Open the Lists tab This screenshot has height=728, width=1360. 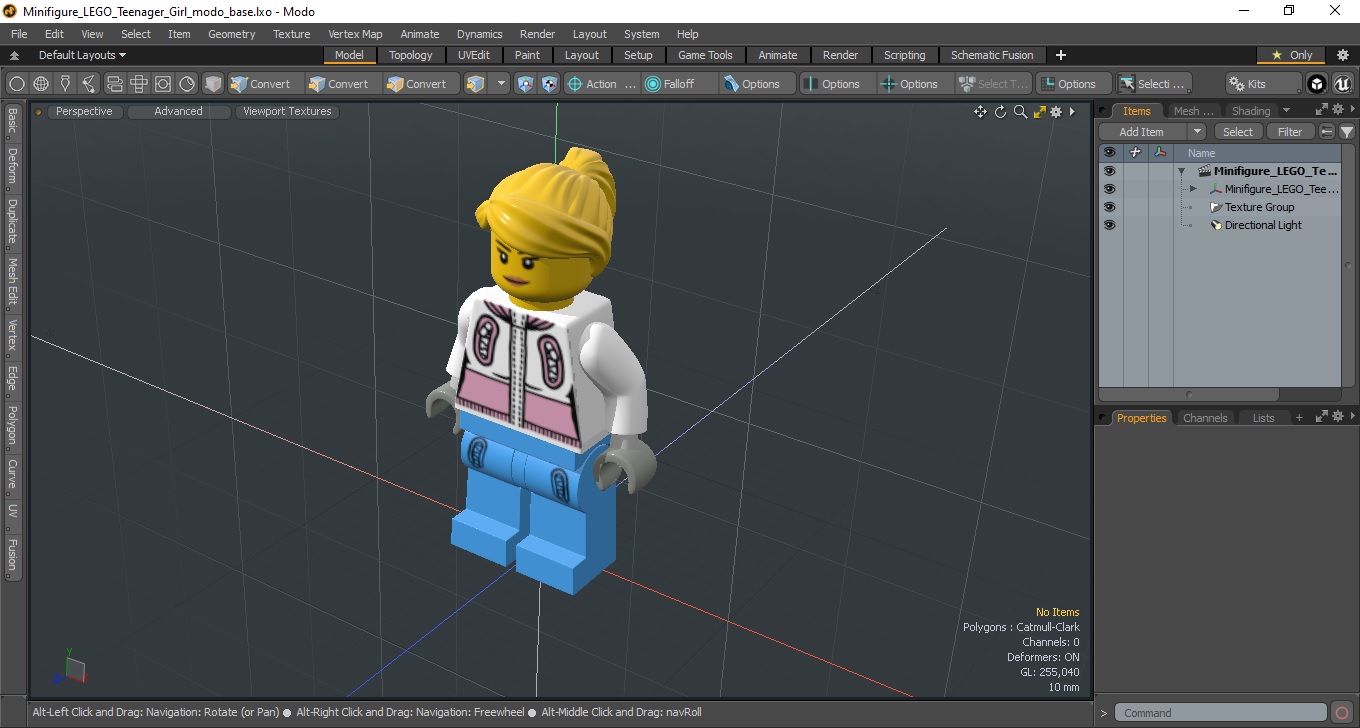(x=1264, y=418)
